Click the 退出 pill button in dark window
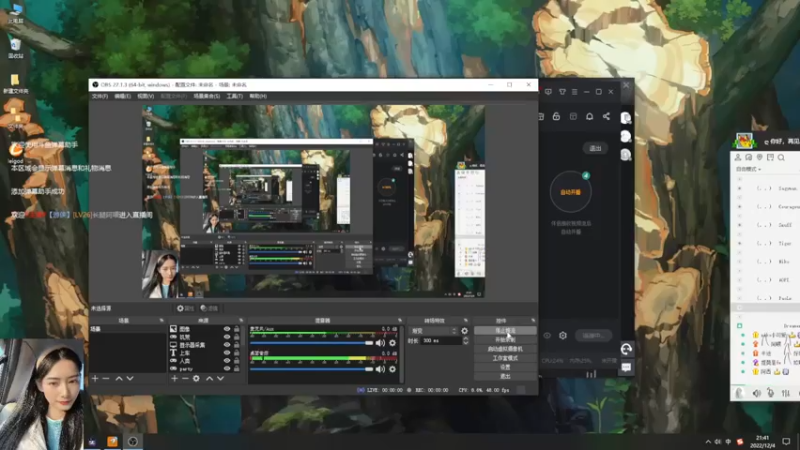 [595, 148]
